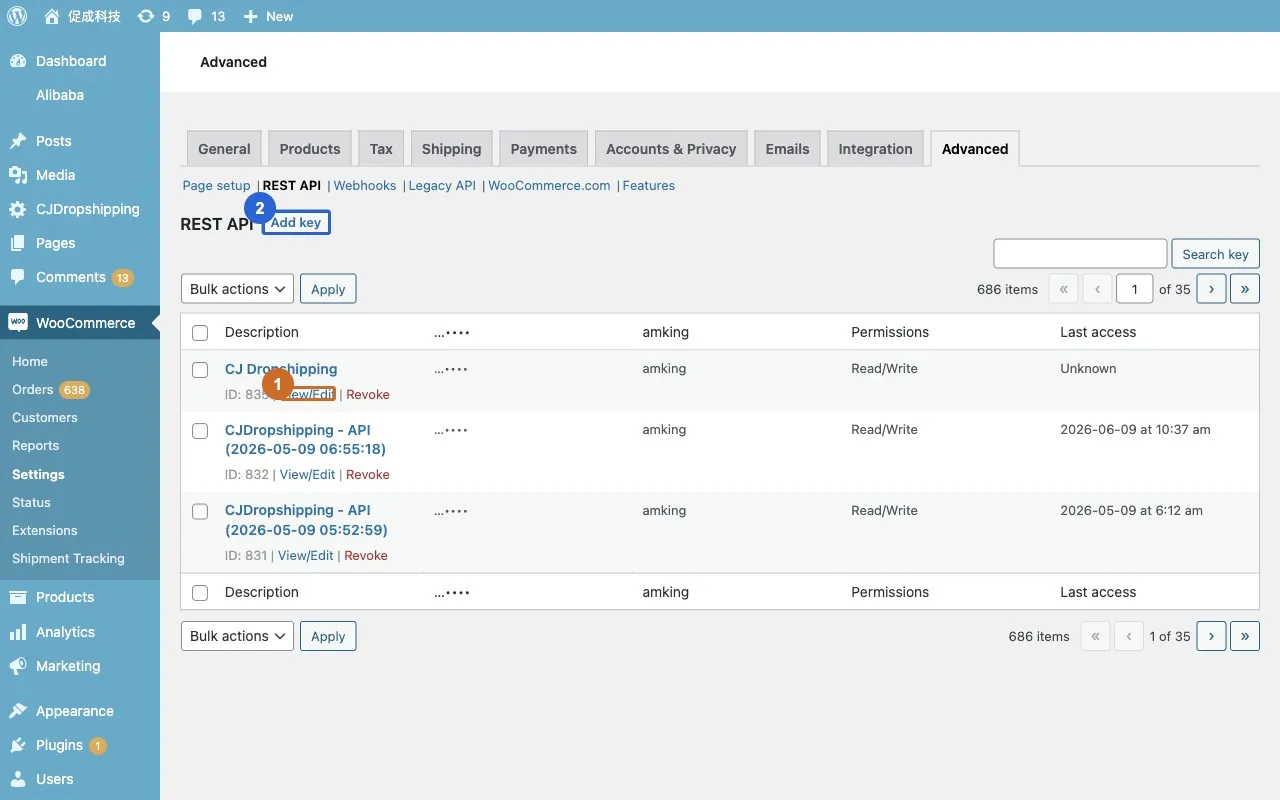Revoke the key with ID 832
The height and width of the screenshot is (800, 1280).
coord(367,475)
